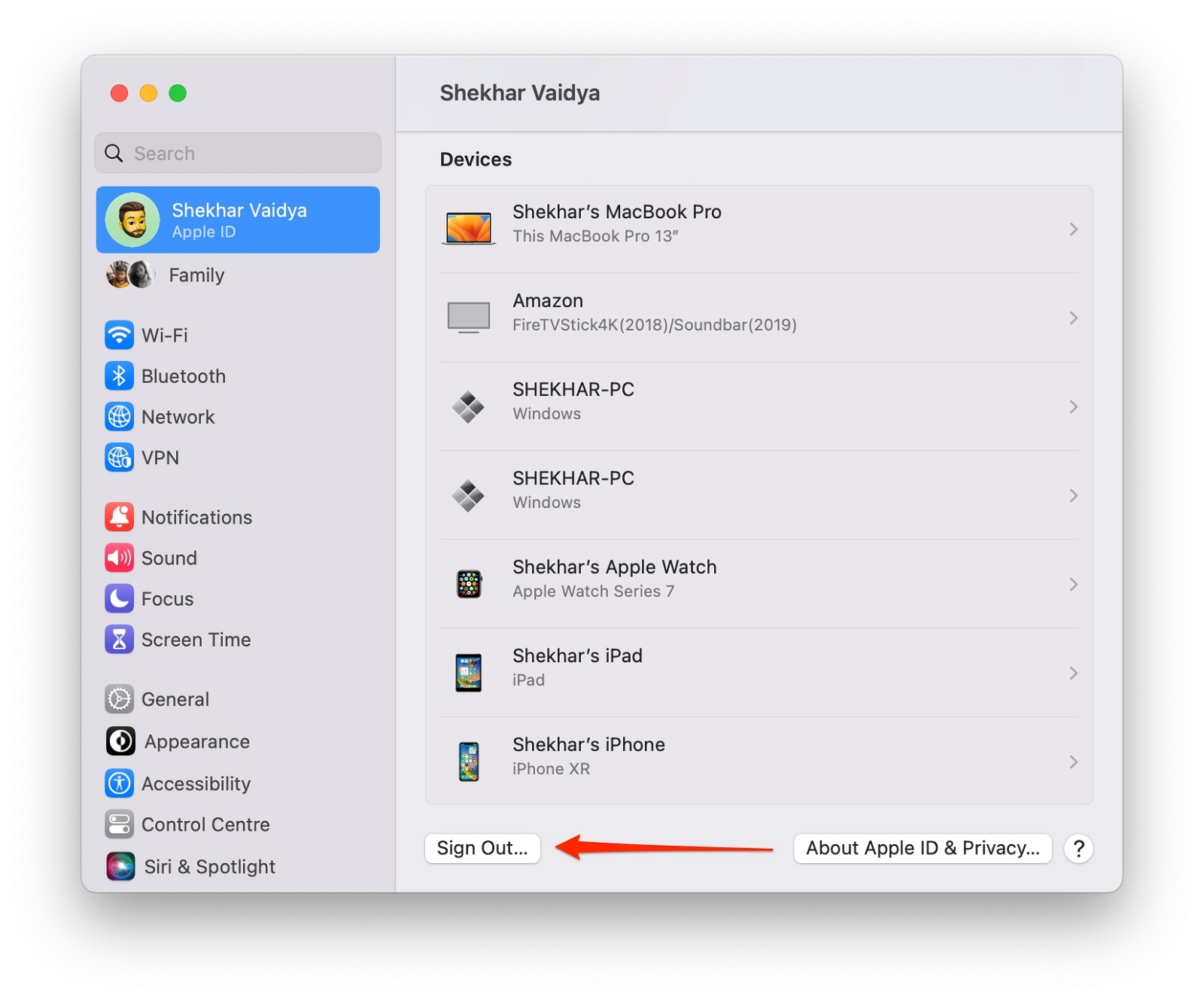
Task: Click the Accessibility icon
Action: point(119,783)
